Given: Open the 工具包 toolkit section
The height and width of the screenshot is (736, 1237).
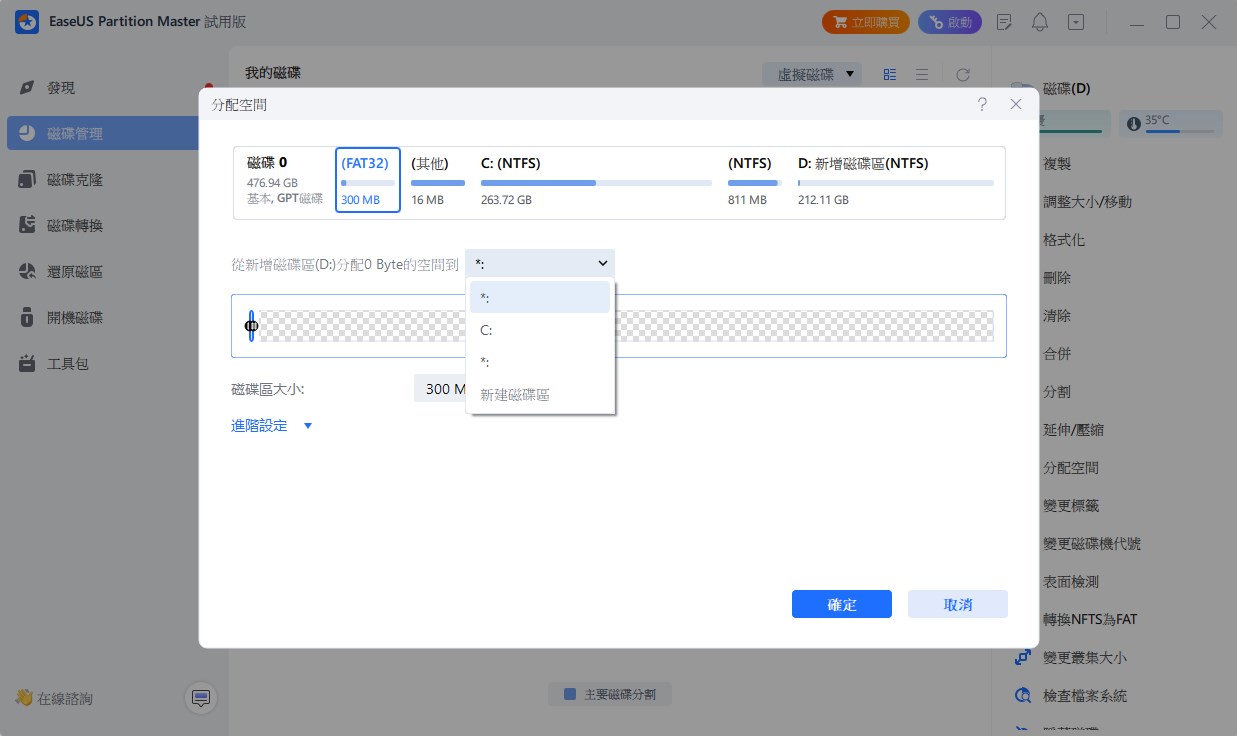Looking at the screenshot, I should click(68, 364).
